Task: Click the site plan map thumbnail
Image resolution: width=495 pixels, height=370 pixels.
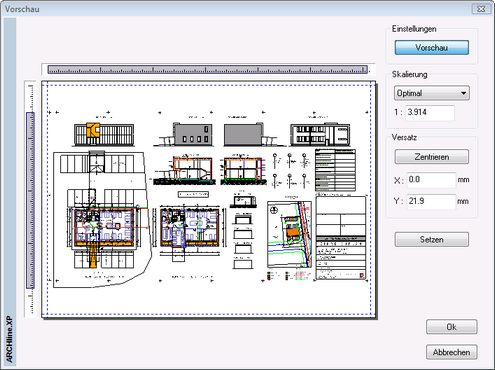Action: pos(289,234)
